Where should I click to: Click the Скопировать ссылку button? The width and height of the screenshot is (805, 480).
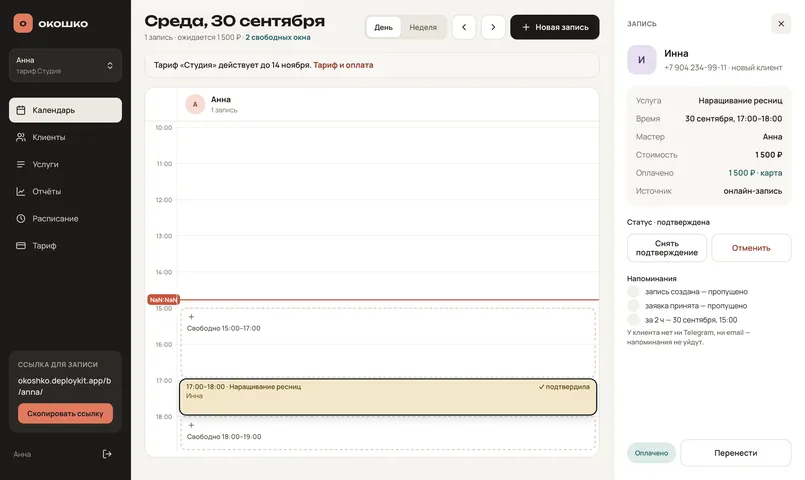(x=65, y=413)
